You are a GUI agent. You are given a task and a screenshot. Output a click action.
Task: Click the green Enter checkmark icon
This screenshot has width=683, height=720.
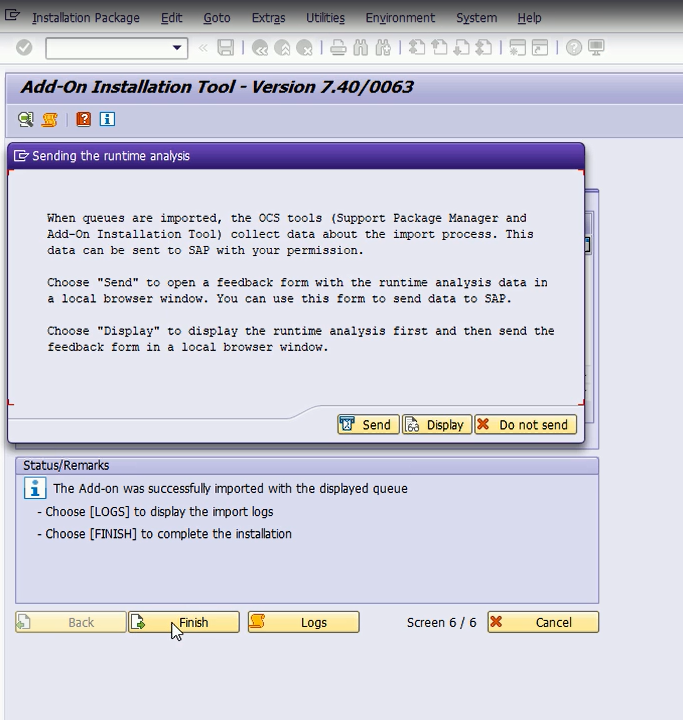coord(24,48)
